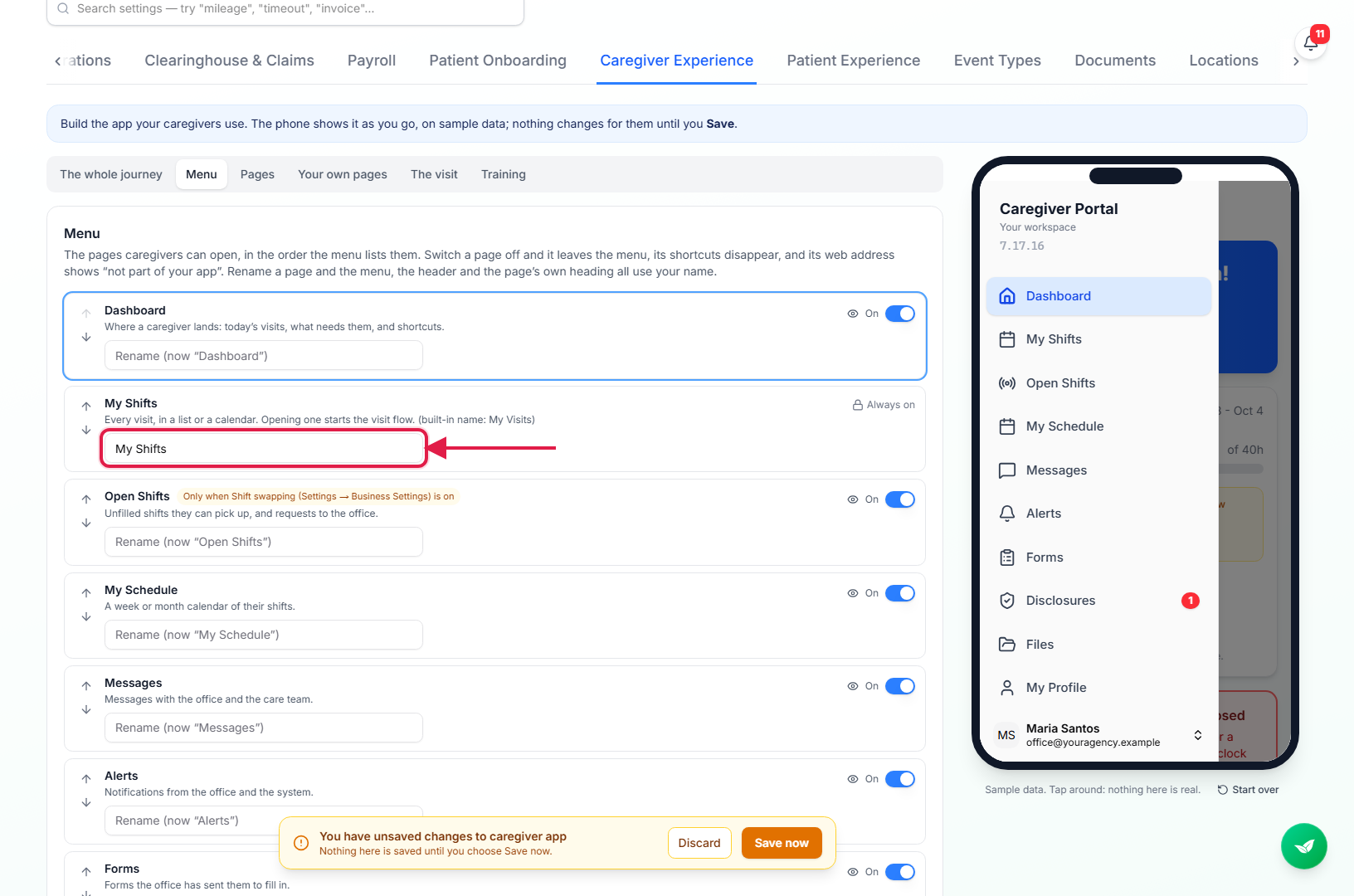Move Alerts up with its arrow

pyautogui.click(x=86, y=778)
